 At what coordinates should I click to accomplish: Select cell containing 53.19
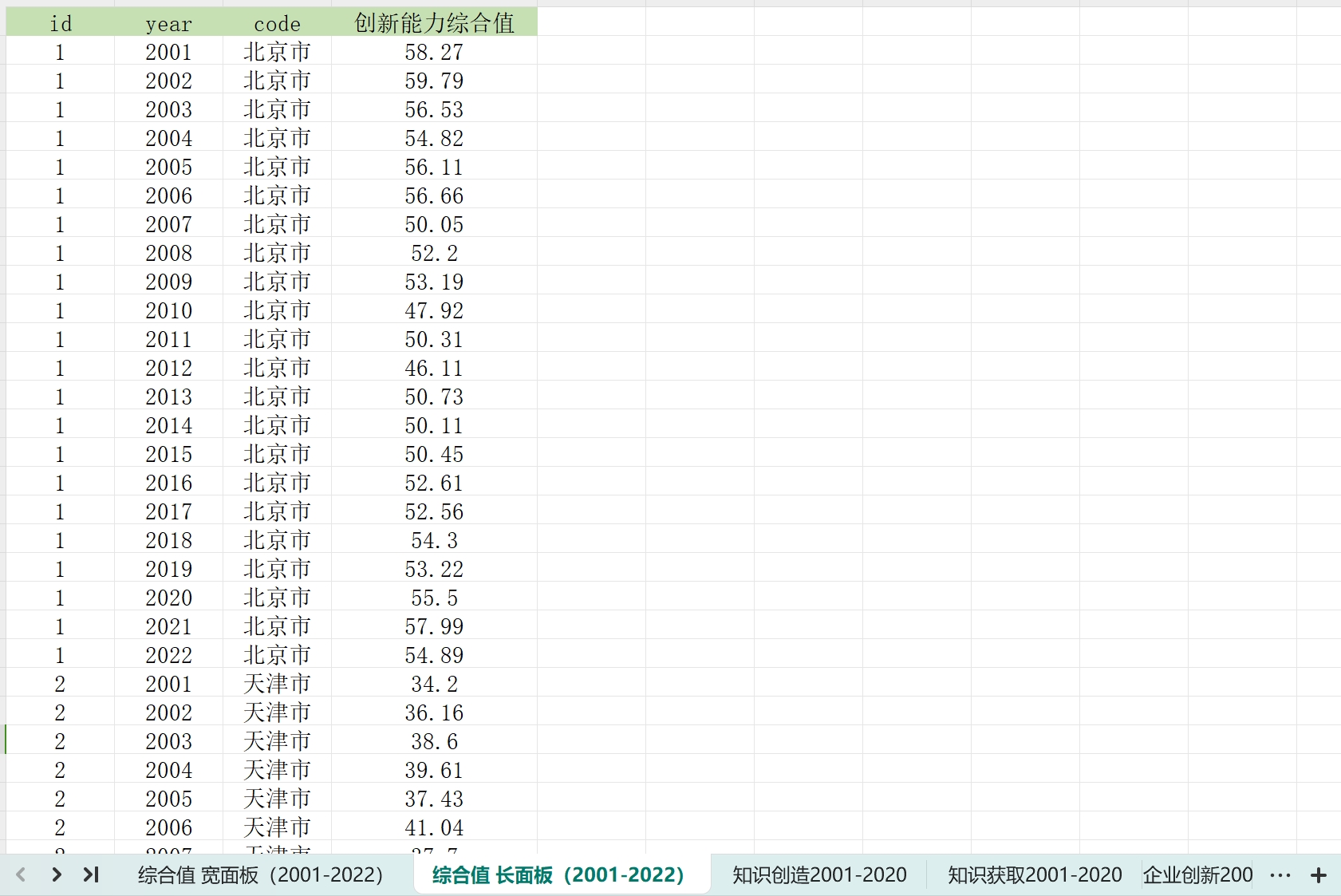[x=435, y=282]
